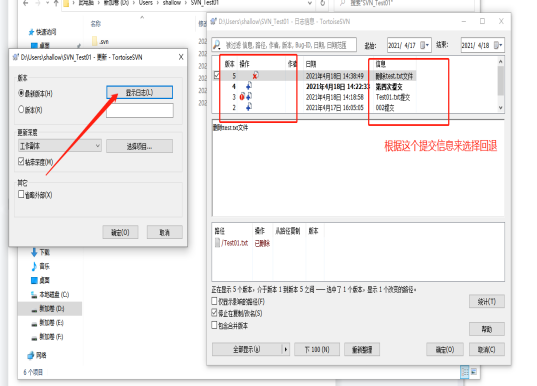Click the log list scroll-up arrow
The height and width of the screenshot is (386, 537).
click(500, 62)
